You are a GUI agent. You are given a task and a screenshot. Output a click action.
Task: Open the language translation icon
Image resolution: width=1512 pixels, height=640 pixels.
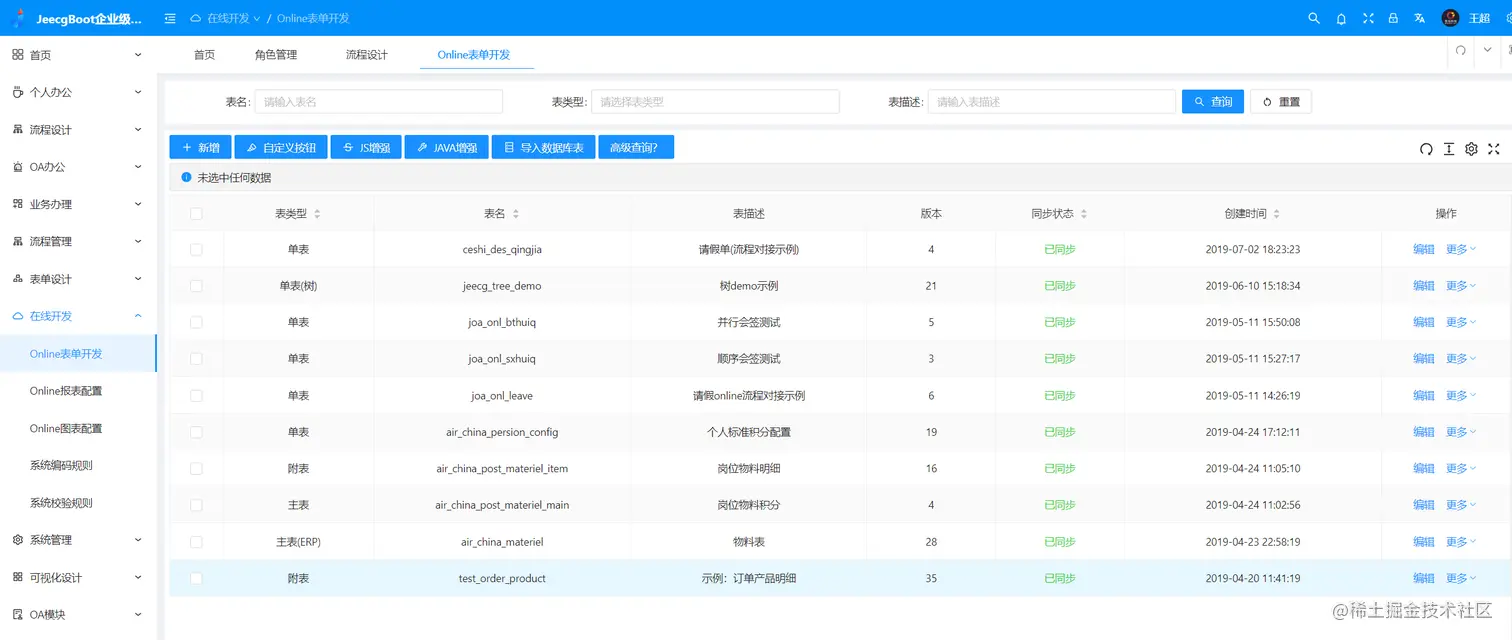tap(1419, 18)
